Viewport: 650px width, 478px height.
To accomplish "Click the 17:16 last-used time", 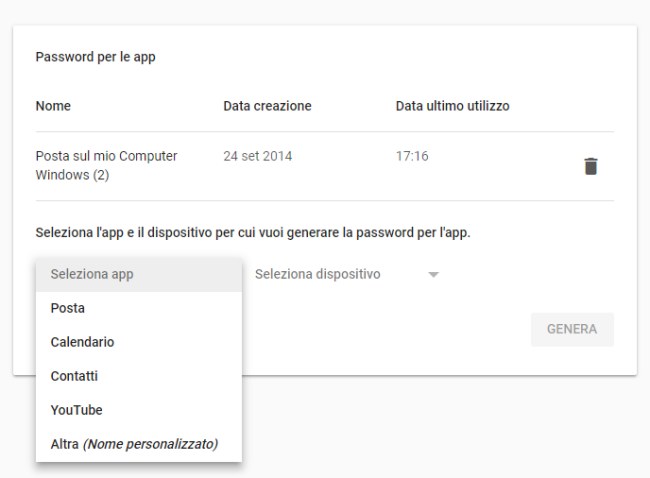I will (412, 156).
